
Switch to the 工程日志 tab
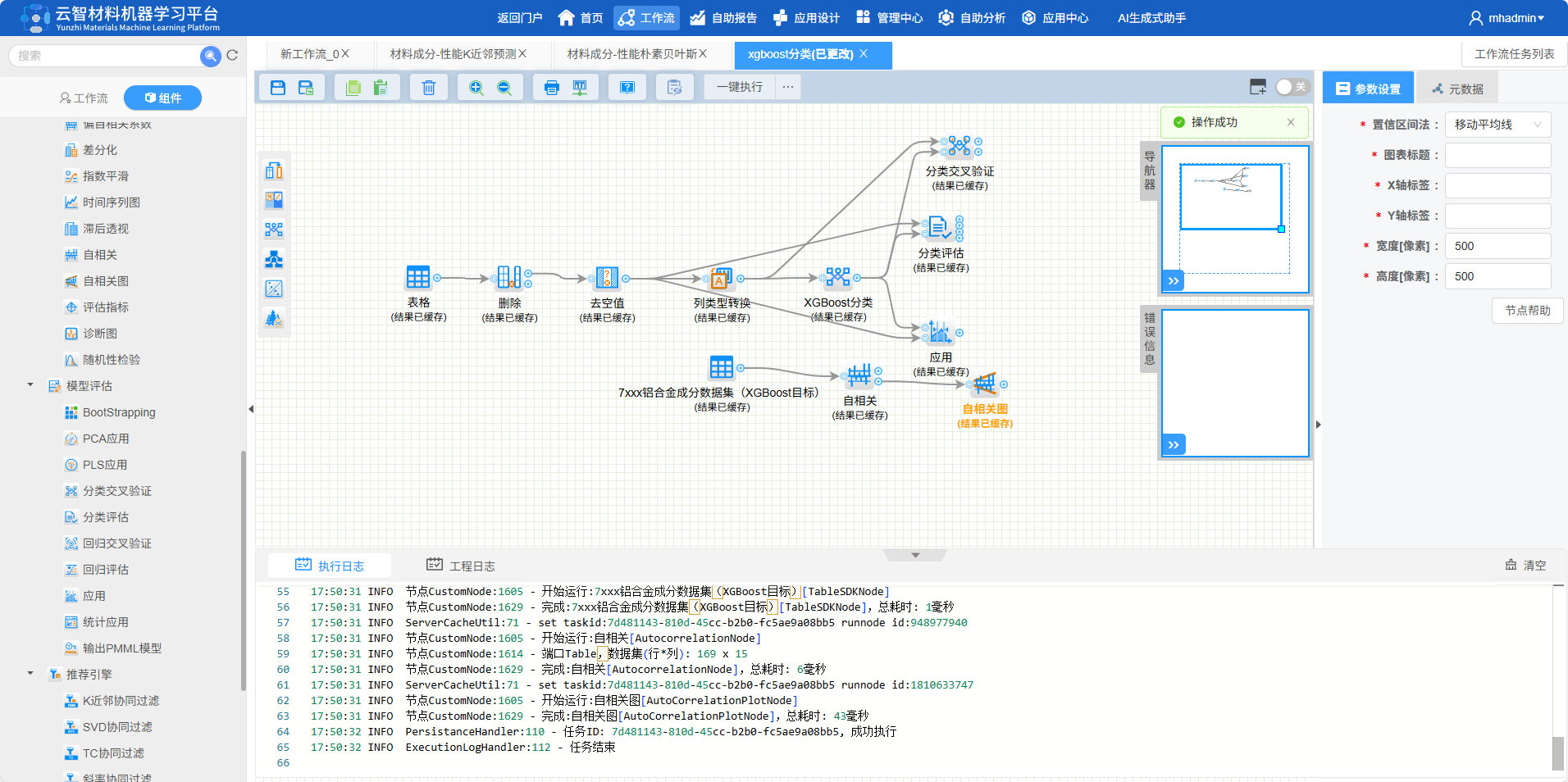pos(461,566)
